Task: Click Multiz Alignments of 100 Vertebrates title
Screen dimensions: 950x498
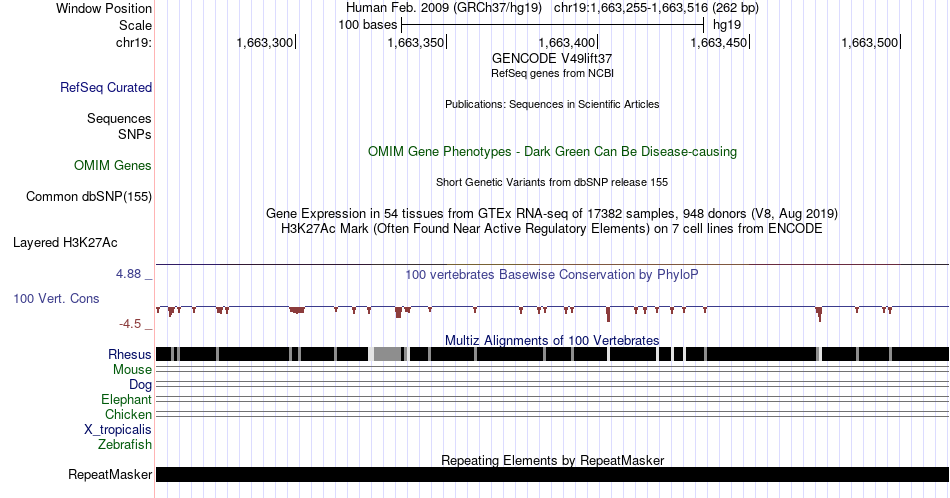Action: pos(552,340)
